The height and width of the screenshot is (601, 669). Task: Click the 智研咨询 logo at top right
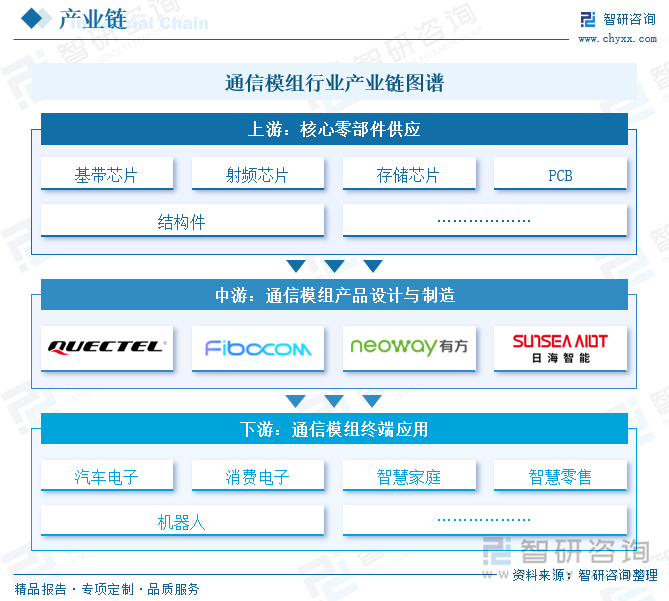618,19
